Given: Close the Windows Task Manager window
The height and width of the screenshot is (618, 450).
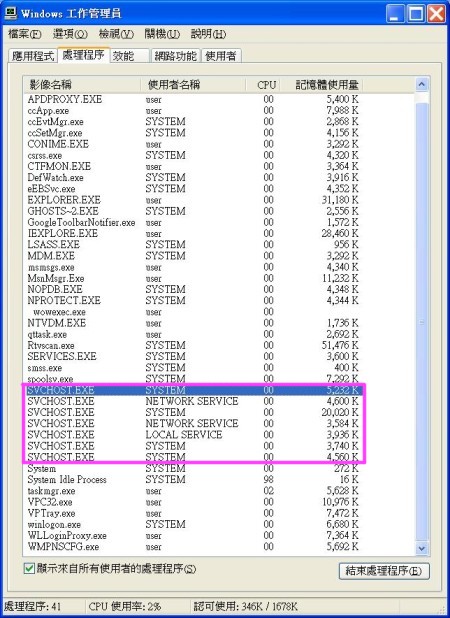Looking at the screenshot, I should tap(436, 15).
